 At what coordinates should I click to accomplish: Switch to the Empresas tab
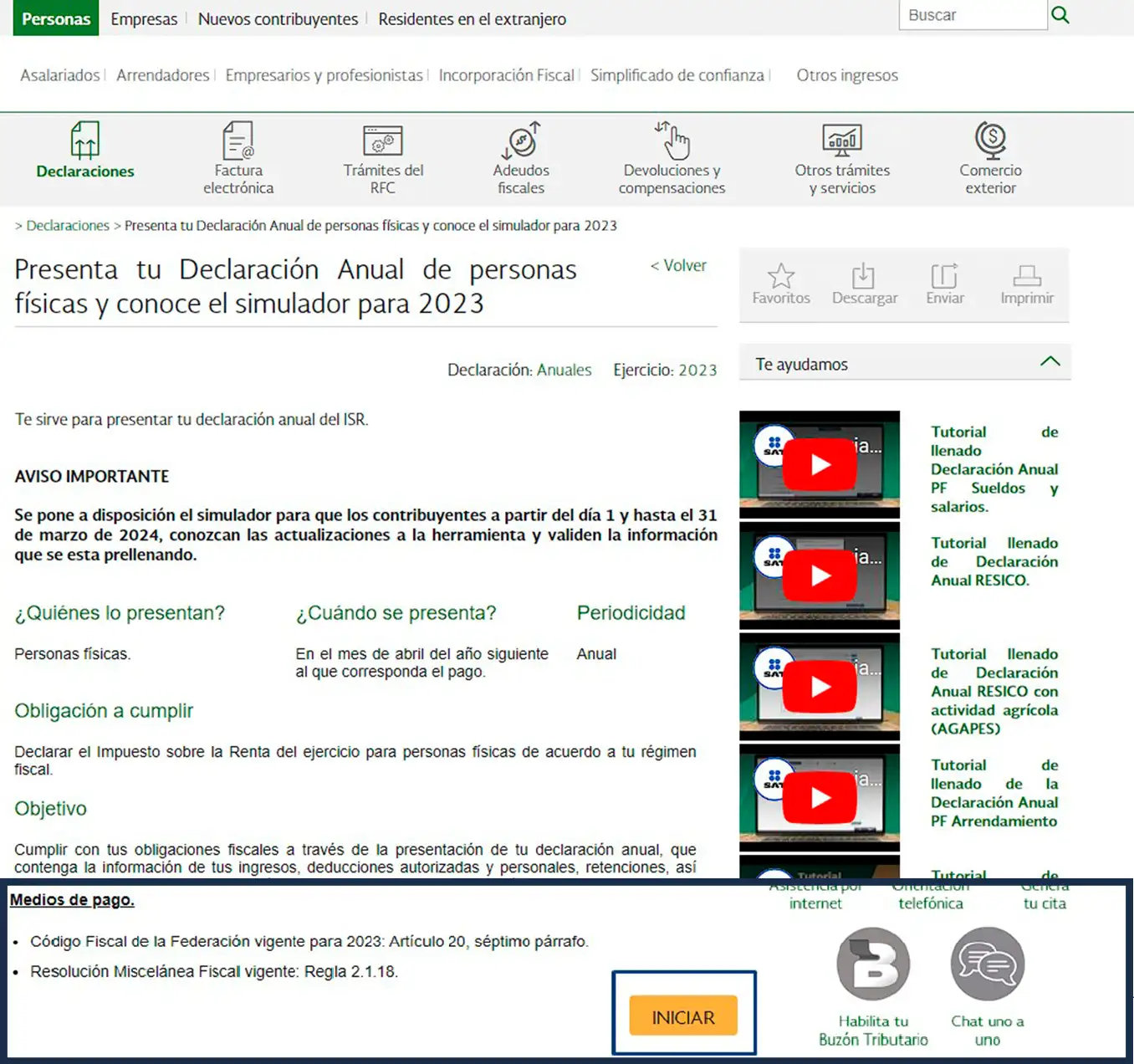point(144,18)
